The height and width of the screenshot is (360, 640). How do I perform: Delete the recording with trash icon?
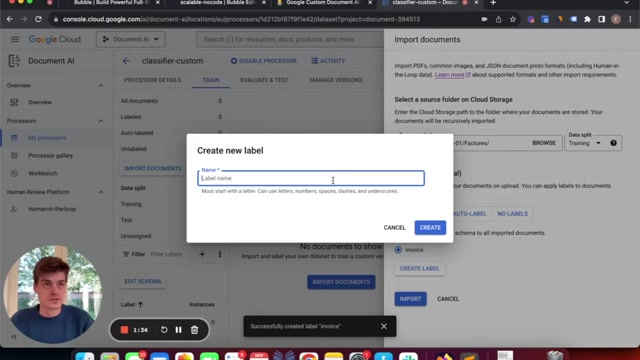[x=194, y=330]
